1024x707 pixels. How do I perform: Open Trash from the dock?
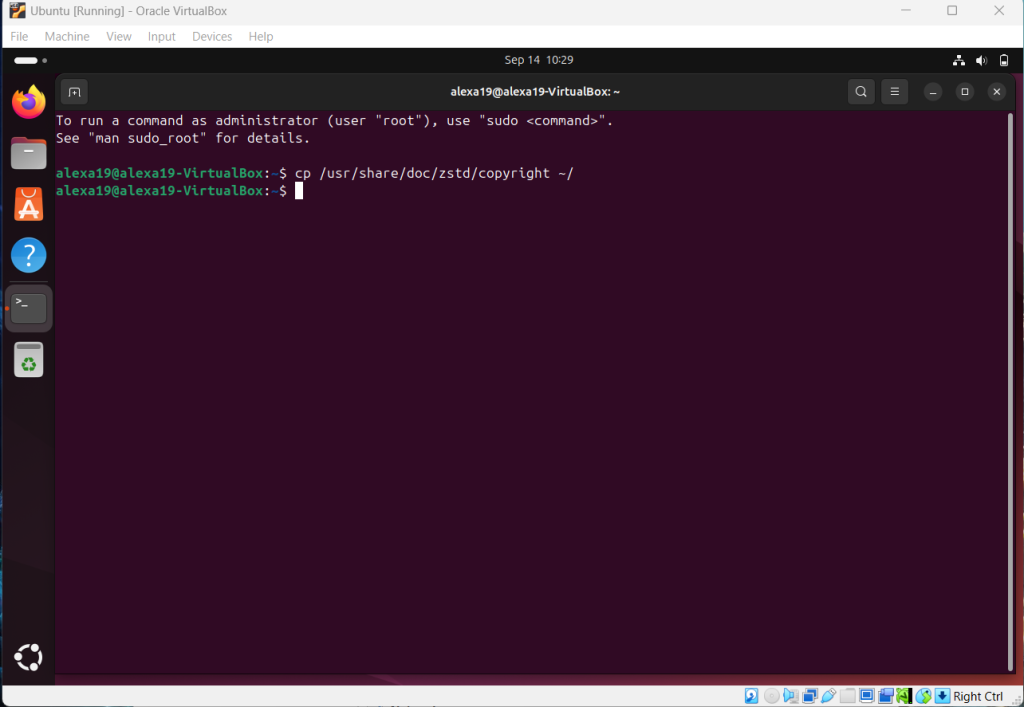point(29,360)
